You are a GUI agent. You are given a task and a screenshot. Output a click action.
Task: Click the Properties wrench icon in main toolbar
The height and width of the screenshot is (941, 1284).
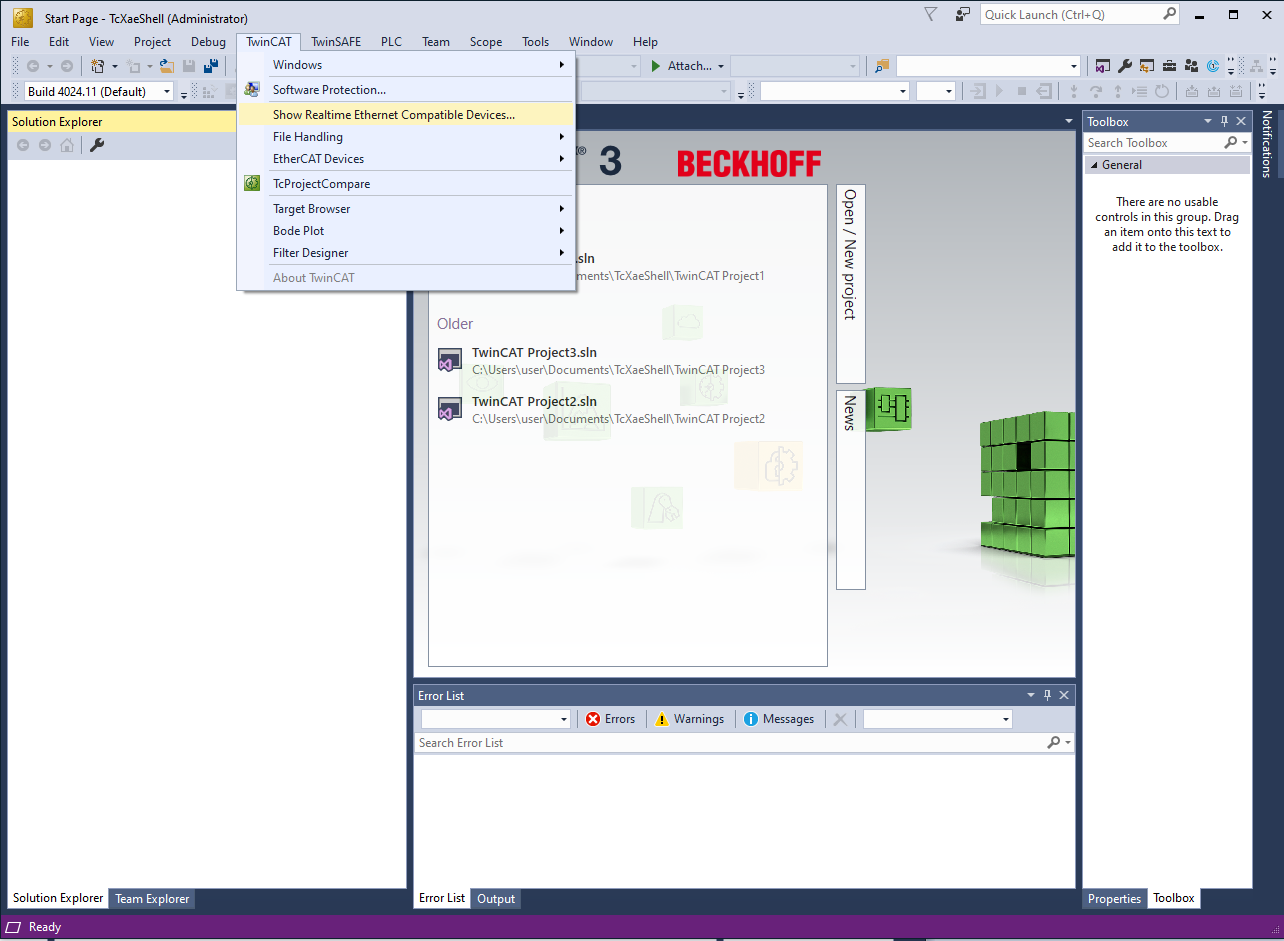1125,66
